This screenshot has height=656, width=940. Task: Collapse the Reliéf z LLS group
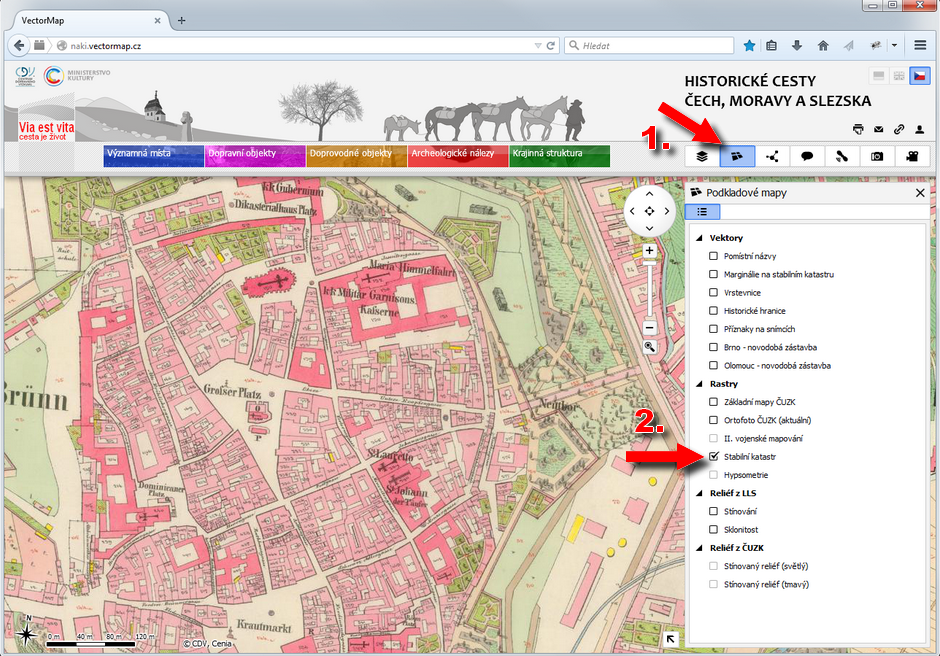700,493
